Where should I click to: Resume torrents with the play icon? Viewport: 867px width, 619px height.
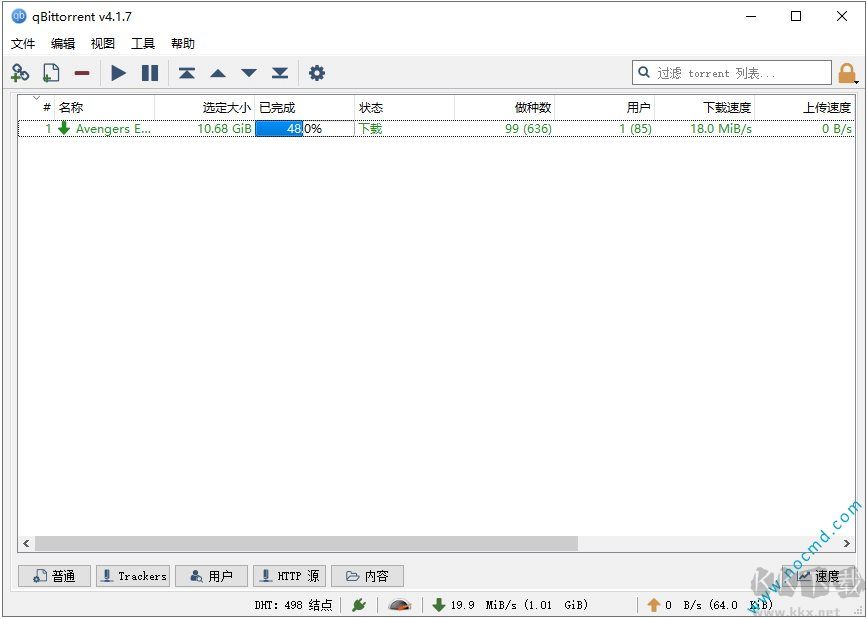(119, 73)
